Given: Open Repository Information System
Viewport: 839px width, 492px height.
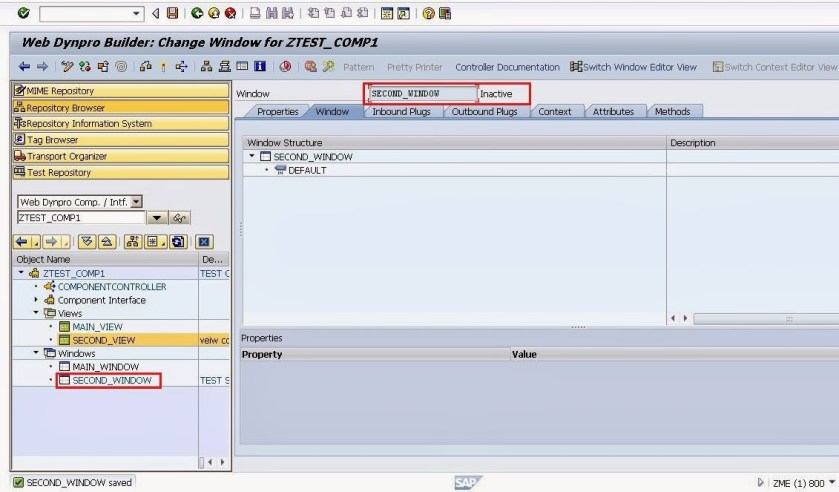Looking at the screenshot, I should click(121, 123).
